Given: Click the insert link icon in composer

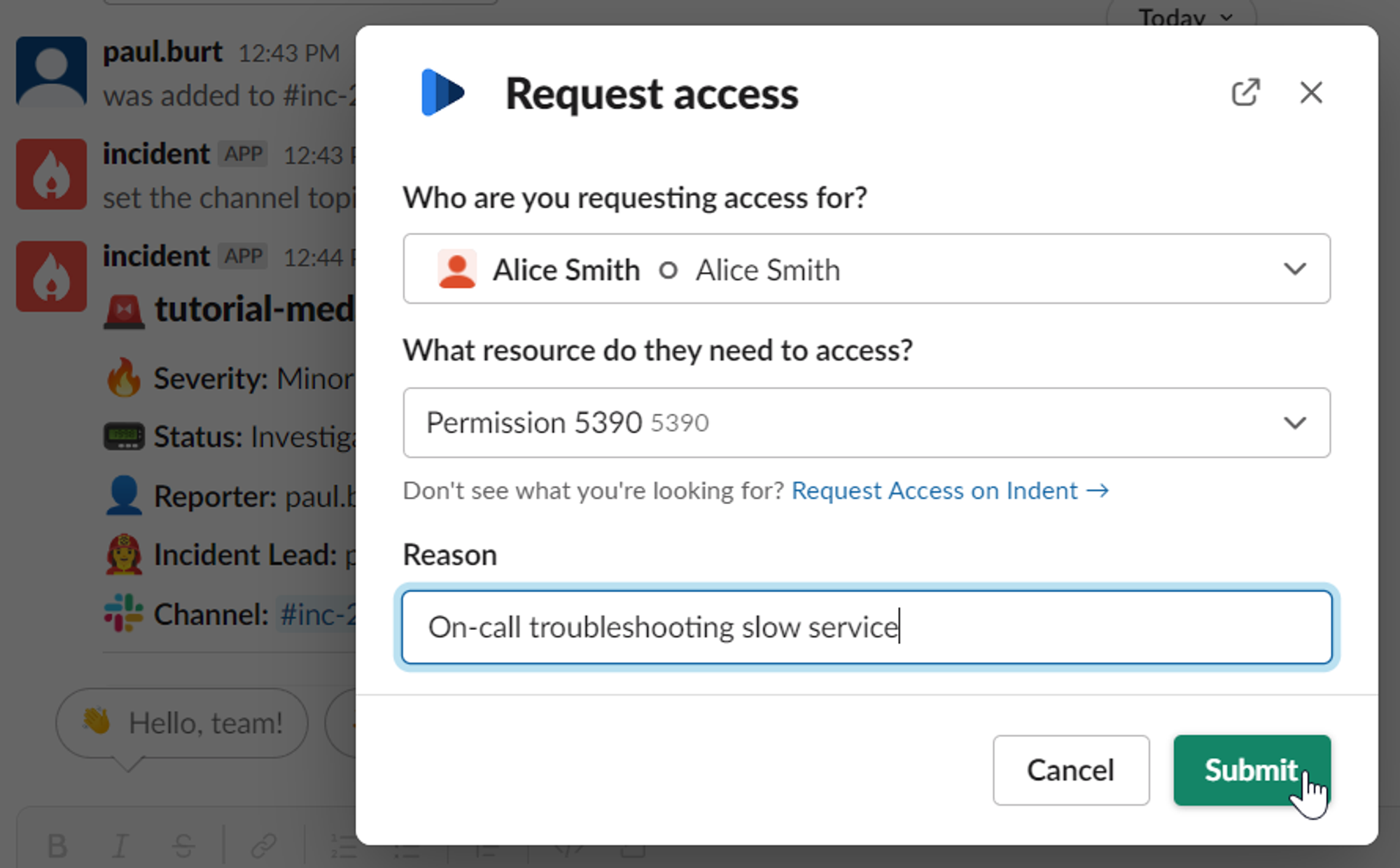Looking at the screenshot, I should tap(264, 846).
